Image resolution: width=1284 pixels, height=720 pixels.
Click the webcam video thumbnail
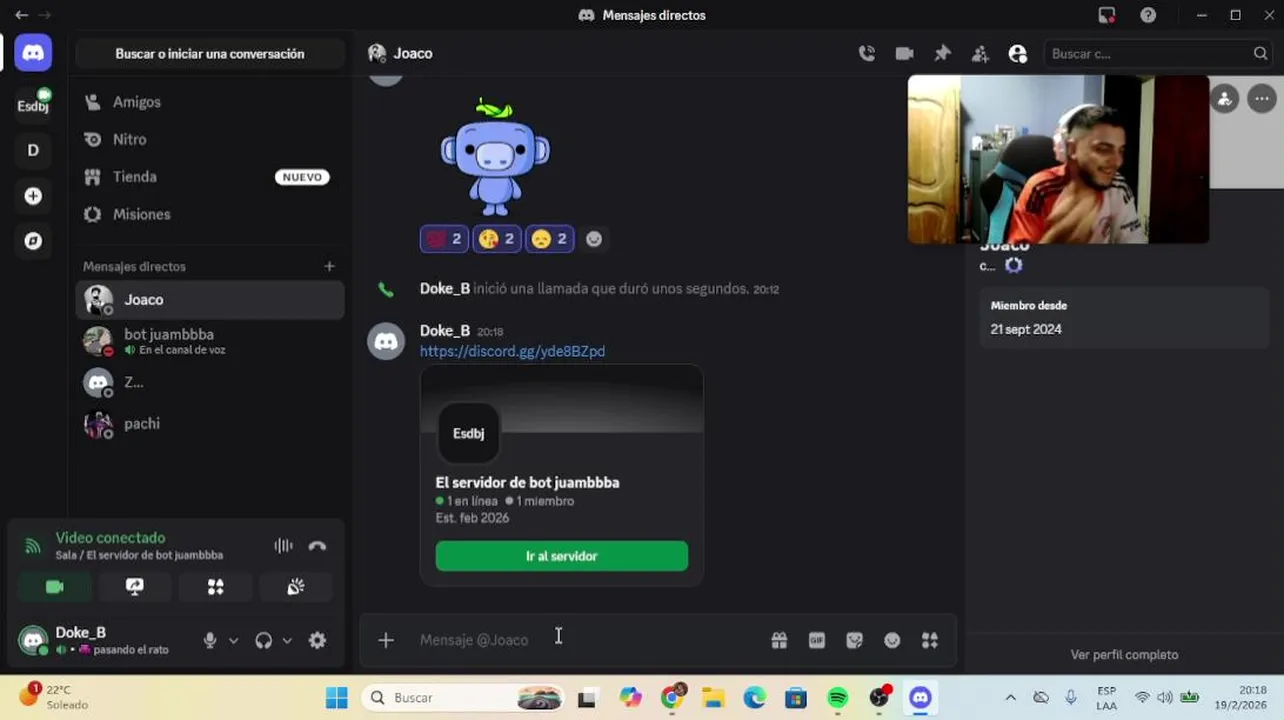[1058, 160]
